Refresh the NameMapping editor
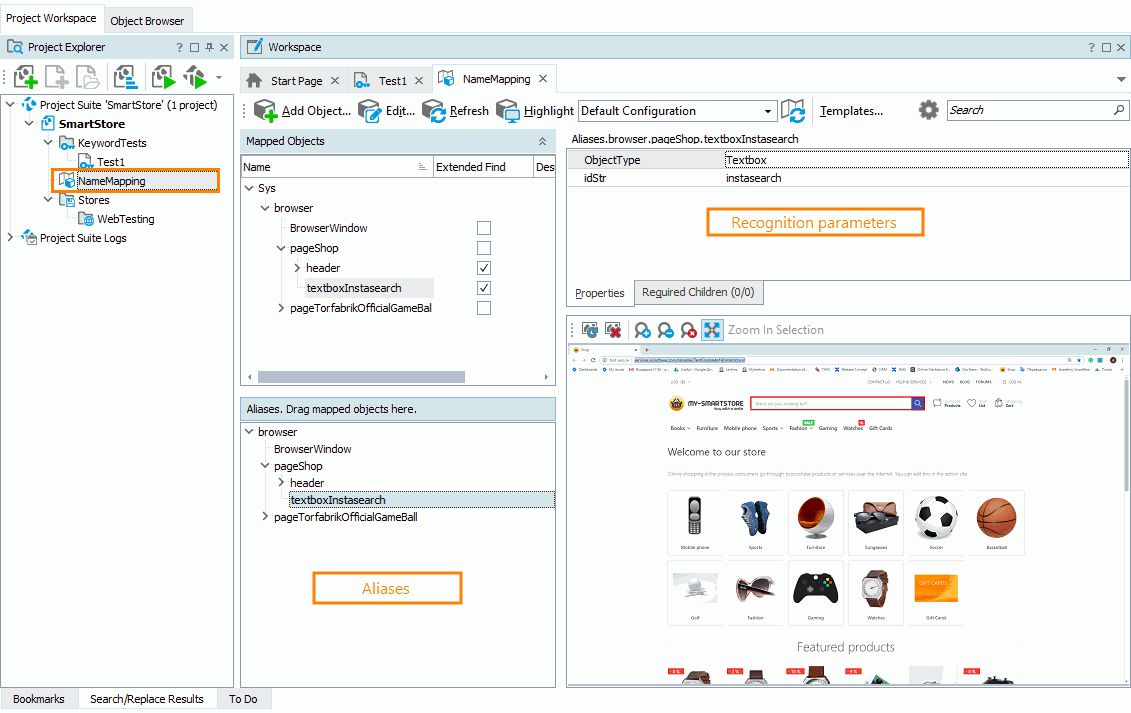Screen dimensions: 1131x713 (x=434, y=111)
